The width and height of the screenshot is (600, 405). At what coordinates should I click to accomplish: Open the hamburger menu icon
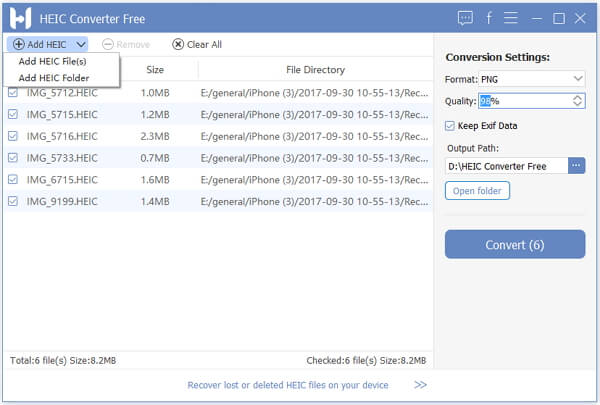(511, 18)
